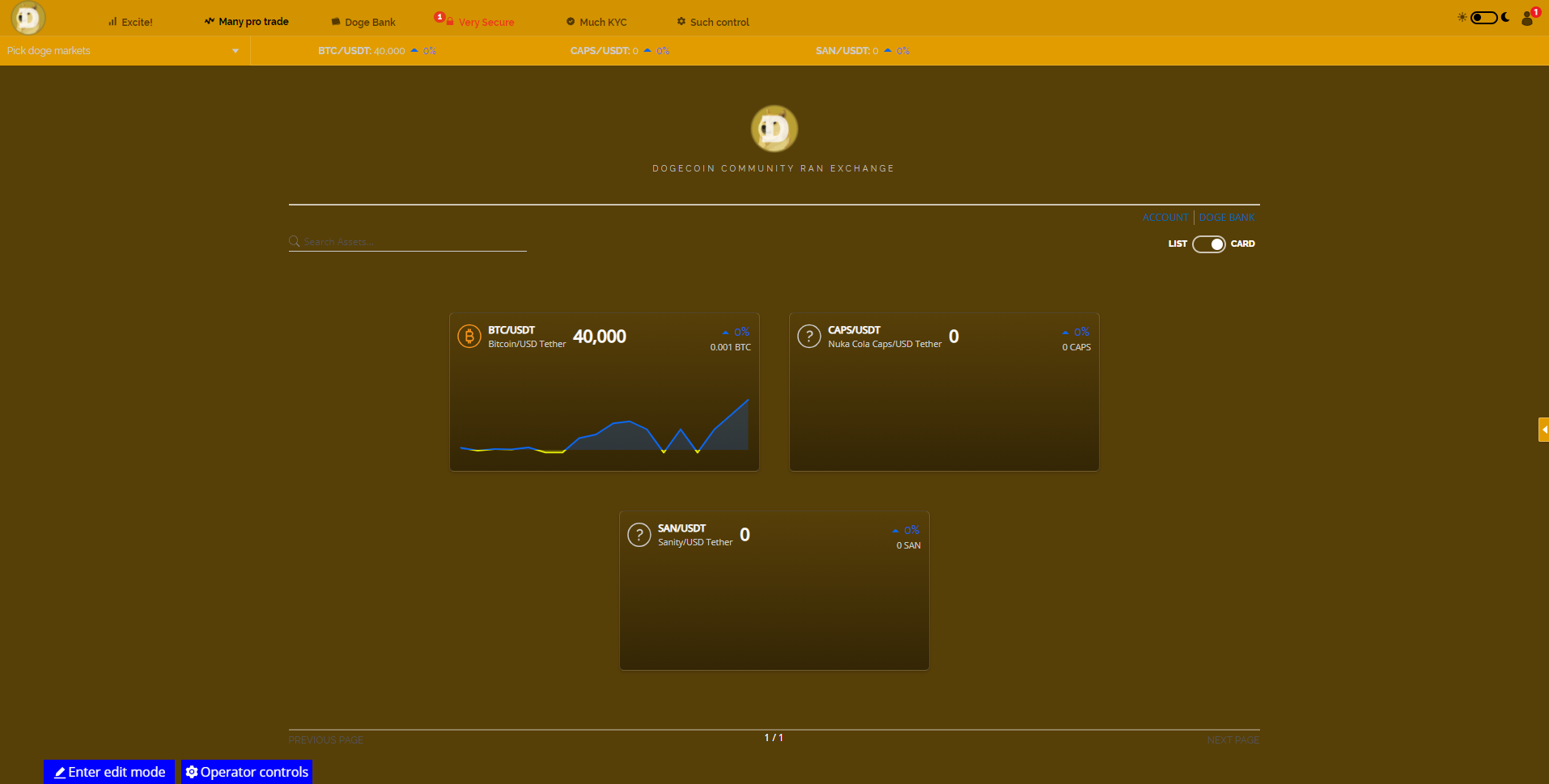This screenshot has height=784, width=1549.
Task: Click the Bitcoin icon on BTC/USDT card
Action: (x=469, y=336)
